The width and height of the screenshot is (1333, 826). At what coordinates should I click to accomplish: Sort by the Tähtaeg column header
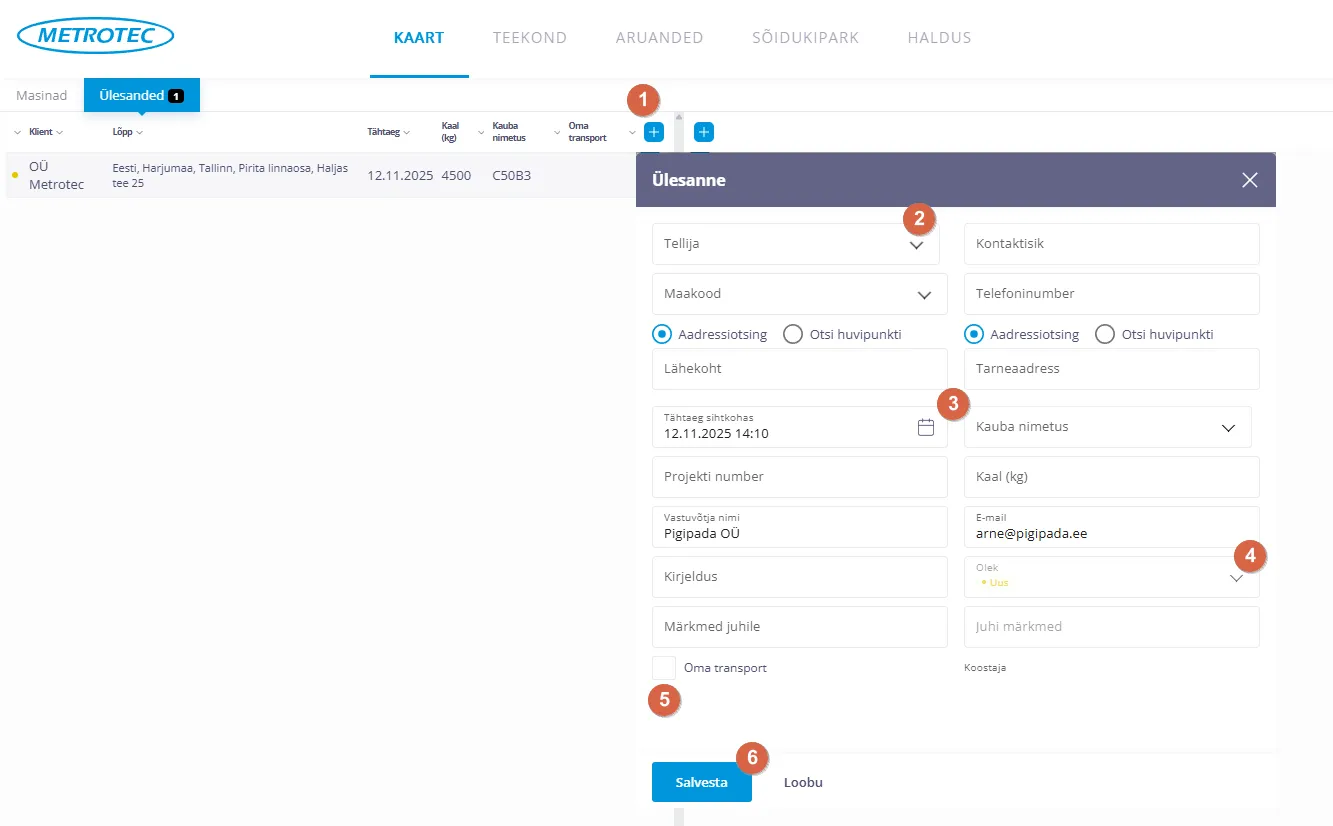pyautogui.click(x=383, y=132)
